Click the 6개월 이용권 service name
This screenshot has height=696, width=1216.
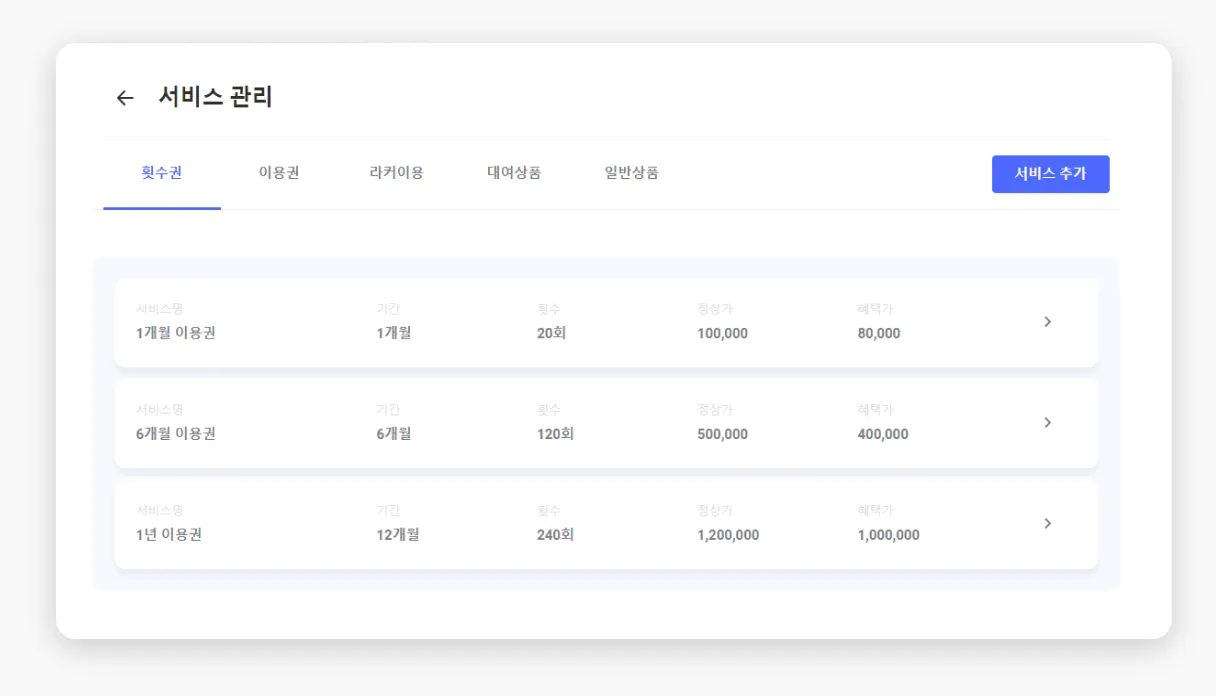point(176,435)
